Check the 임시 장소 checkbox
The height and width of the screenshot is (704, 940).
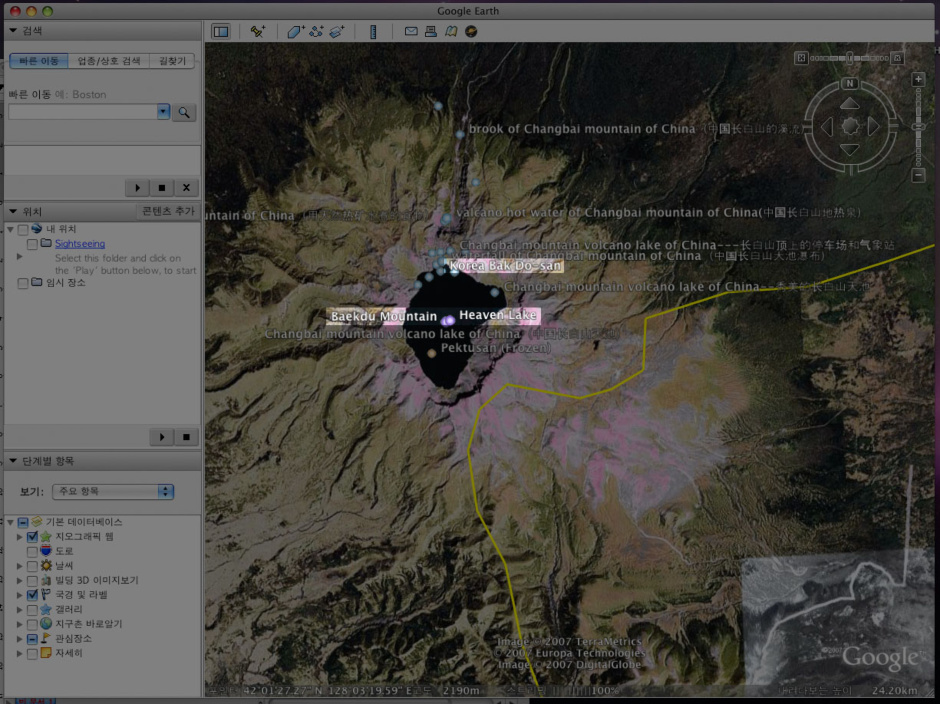[x=23, y=283]
